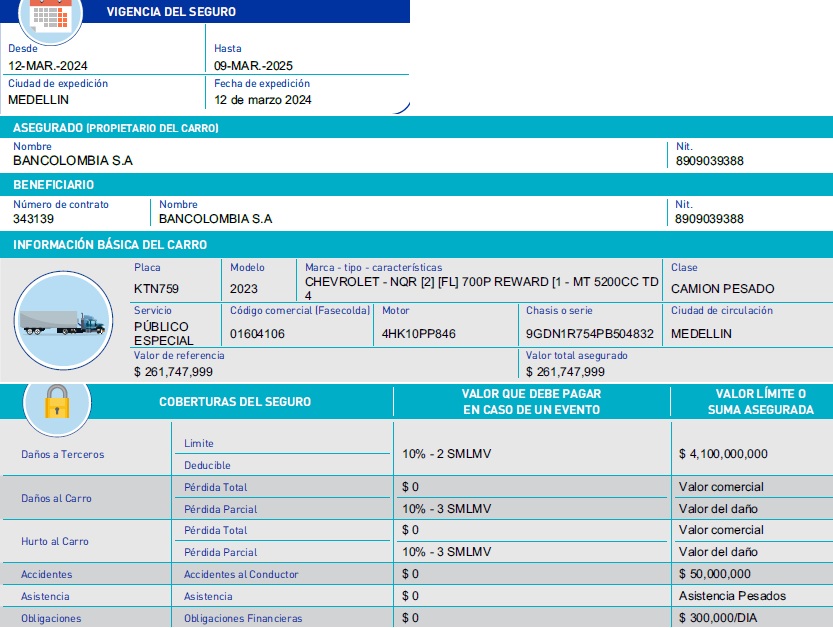Click the Hasta date 09-MAR.-2025
Screen dimensions: 833x628
pyautogui.click(x=253, y=66)
